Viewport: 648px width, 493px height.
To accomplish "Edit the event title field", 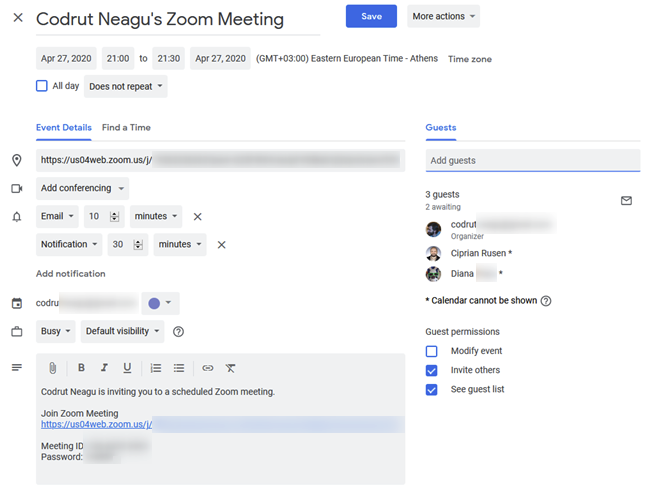I will point(178,19).
